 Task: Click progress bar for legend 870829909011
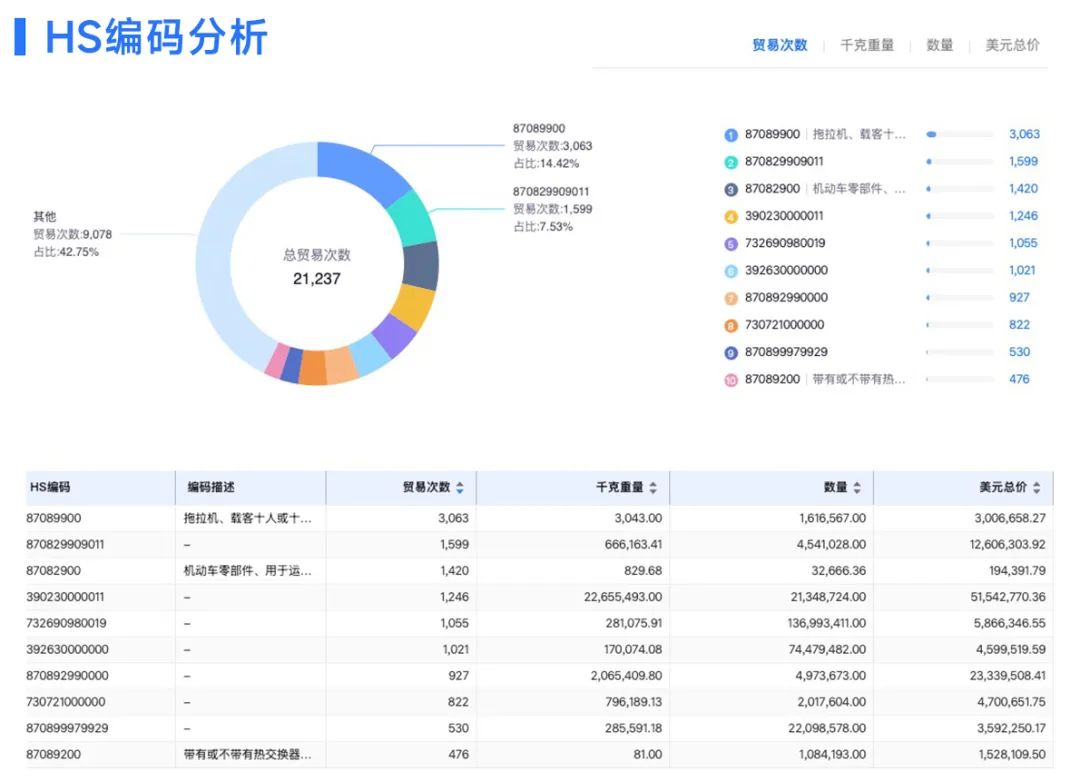(960, 161)
